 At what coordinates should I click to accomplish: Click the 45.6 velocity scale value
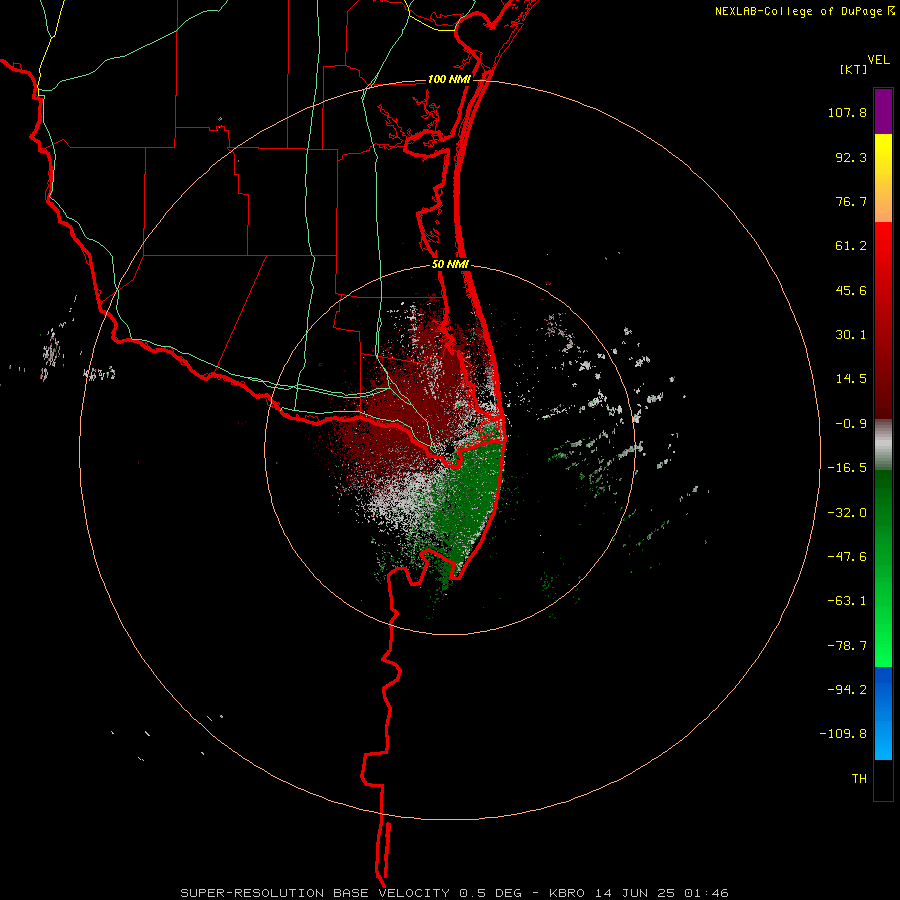[851, 290]
